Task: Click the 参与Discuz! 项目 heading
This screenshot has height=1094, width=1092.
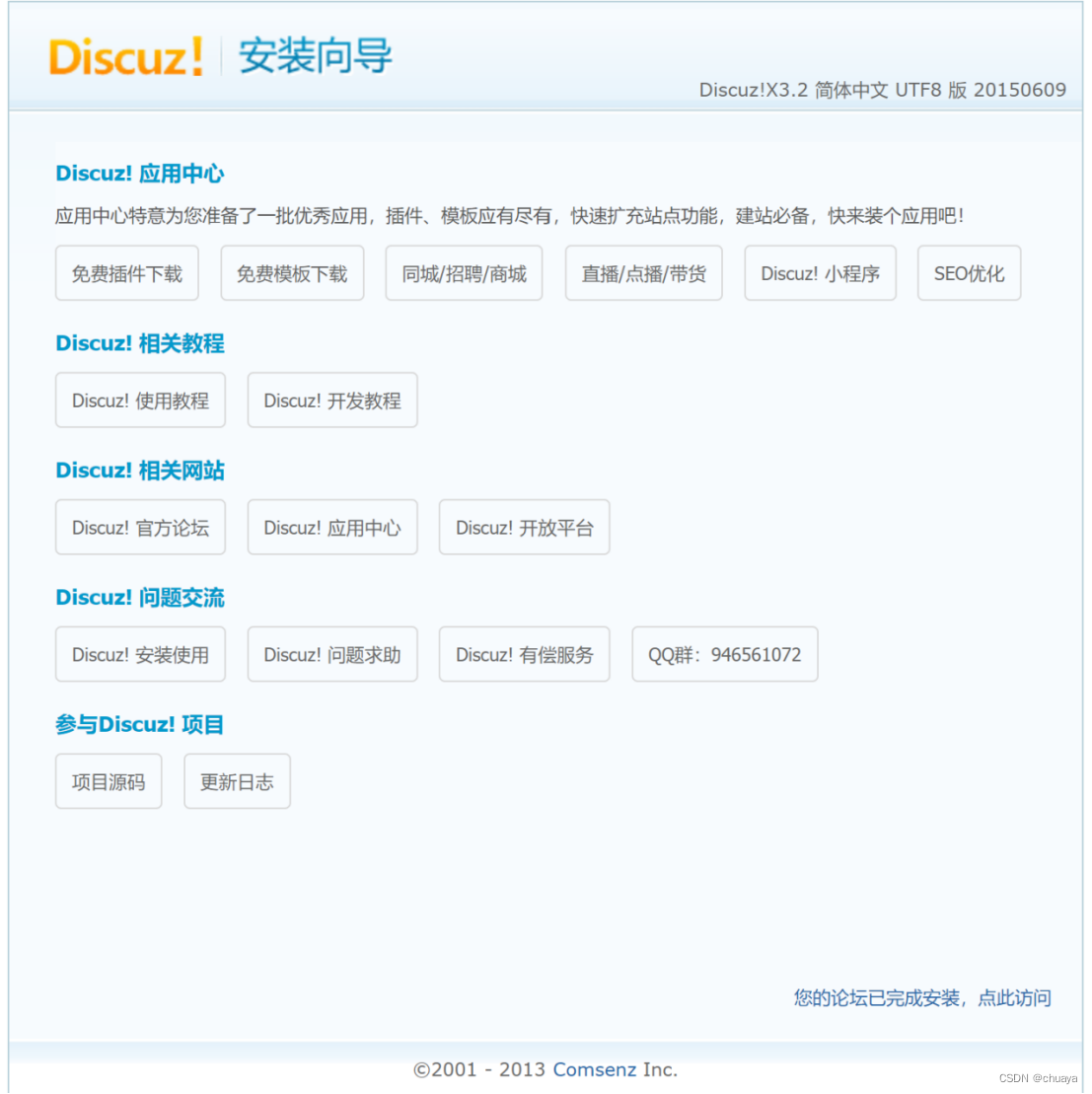Action: tap(139, 724)
